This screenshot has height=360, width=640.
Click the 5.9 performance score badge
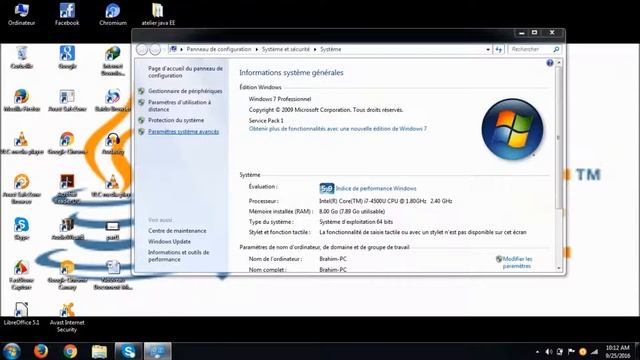pos(327,188)
